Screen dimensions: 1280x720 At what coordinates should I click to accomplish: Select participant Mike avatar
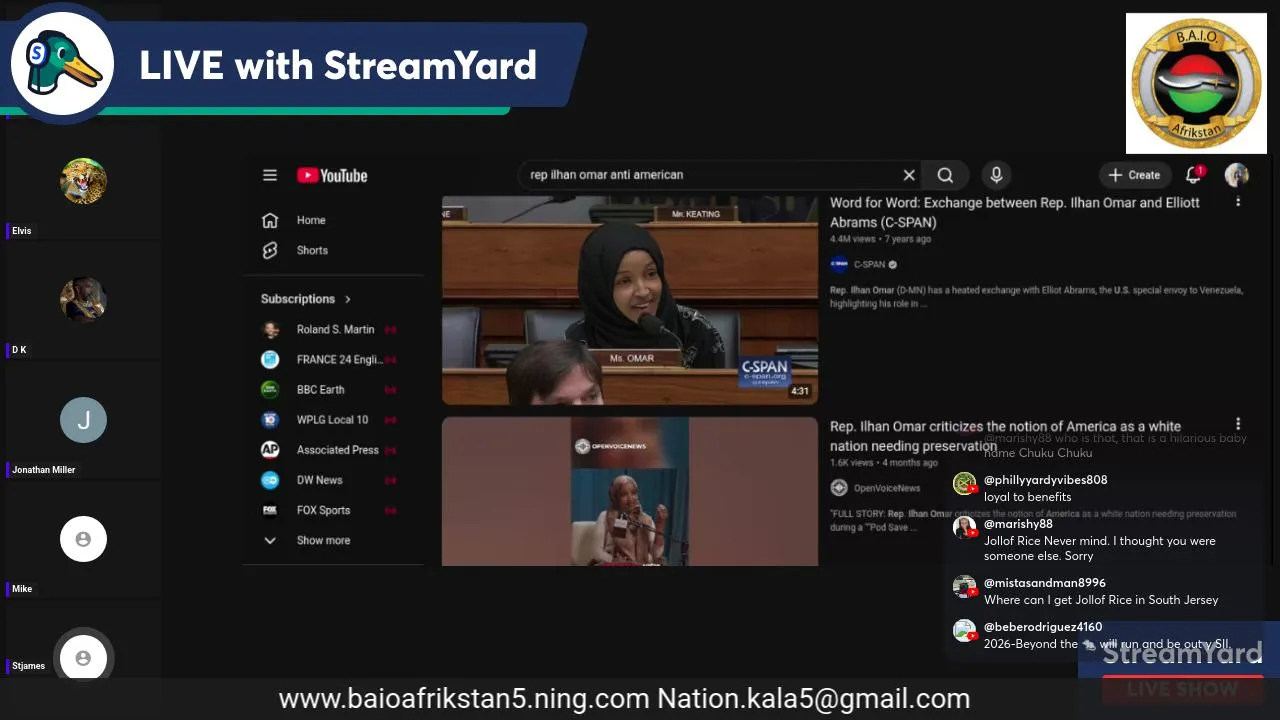(x=83, y=539)
